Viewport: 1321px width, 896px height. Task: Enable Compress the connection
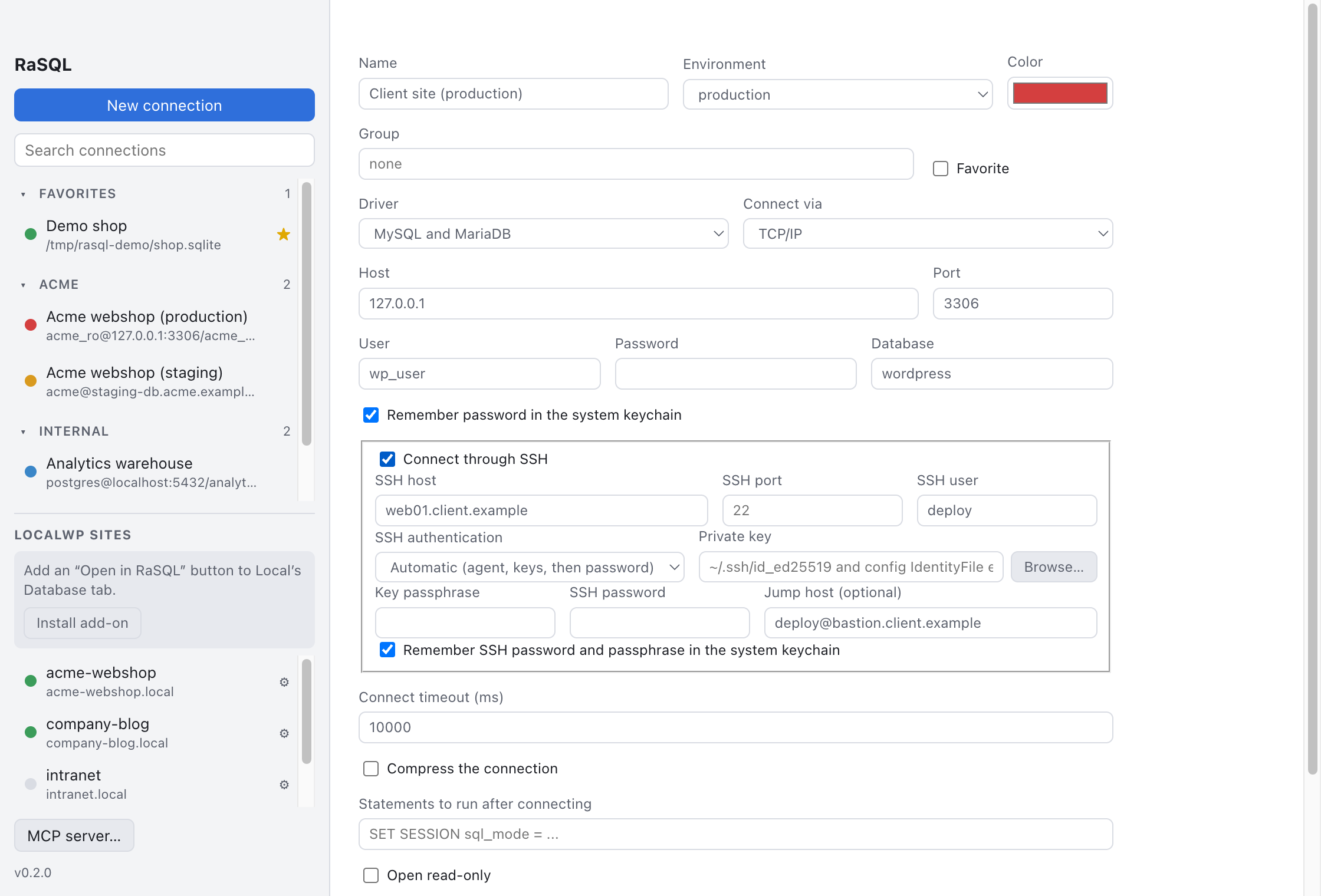(371, 769)
